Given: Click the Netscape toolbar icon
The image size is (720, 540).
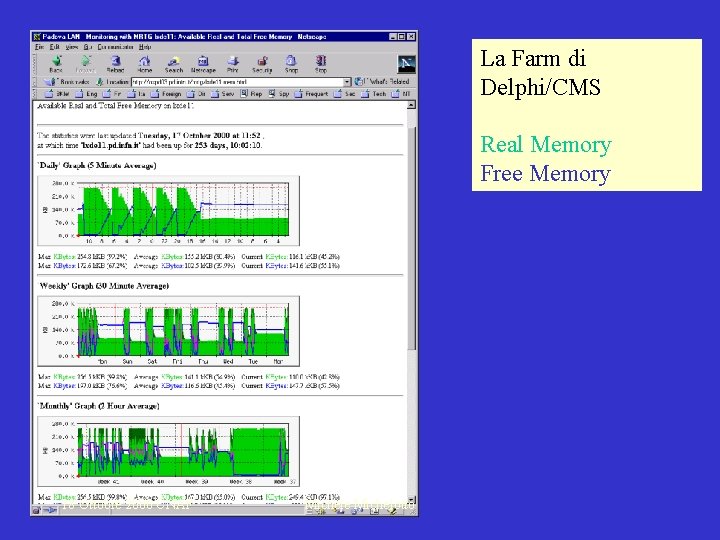Looking at the screenshot, I should 203,64.
